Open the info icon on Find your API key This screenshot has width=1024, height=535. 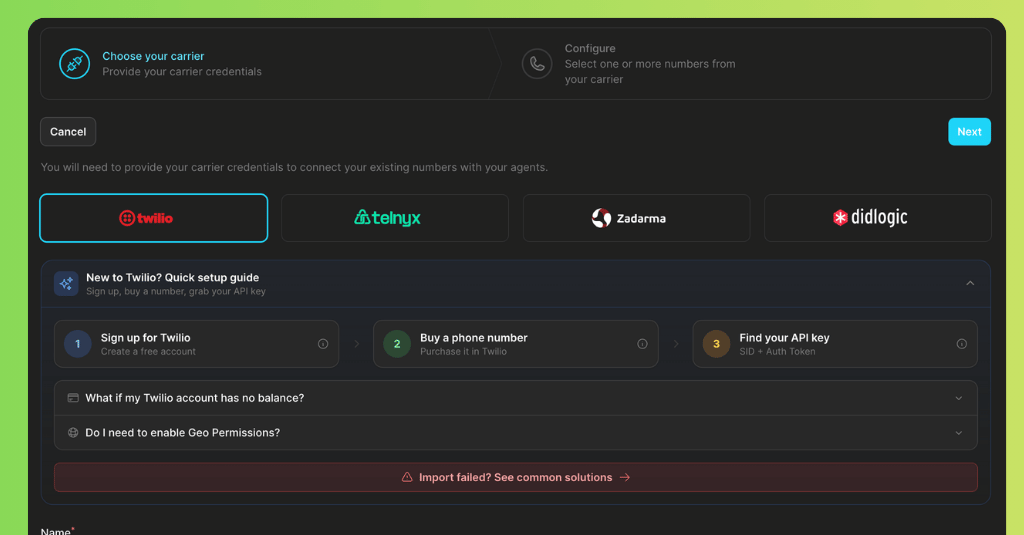(x=961, y=344)
